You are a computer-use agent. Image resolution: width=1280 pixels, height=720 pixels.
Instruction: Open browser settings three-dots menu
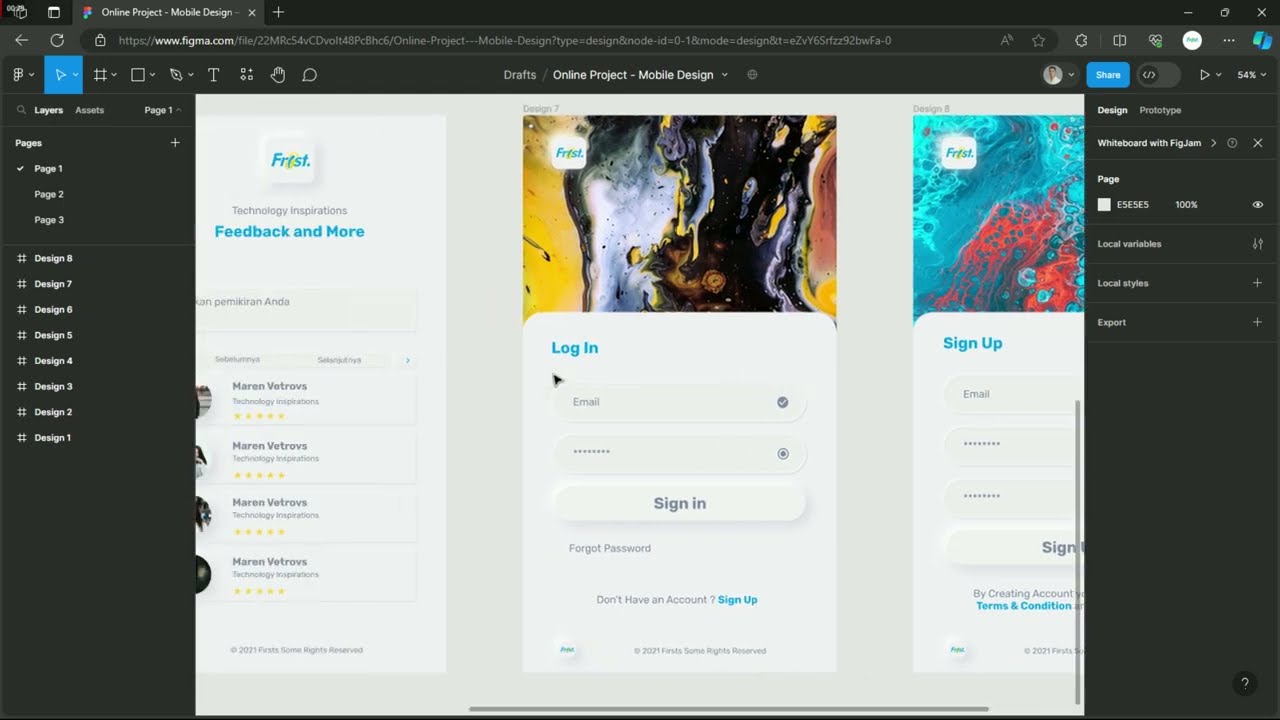[x=1229, y=40]
